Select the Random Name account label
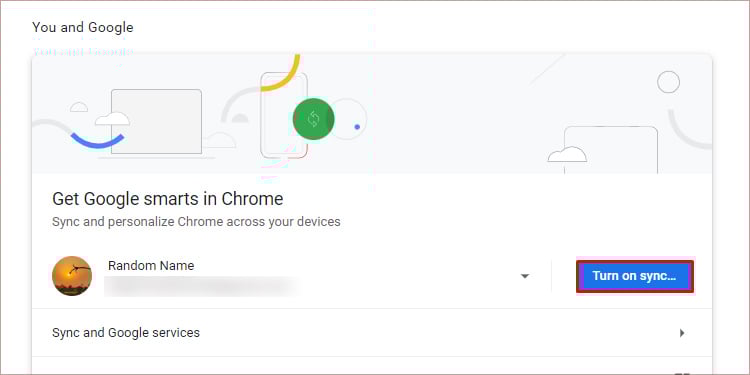 151,265
